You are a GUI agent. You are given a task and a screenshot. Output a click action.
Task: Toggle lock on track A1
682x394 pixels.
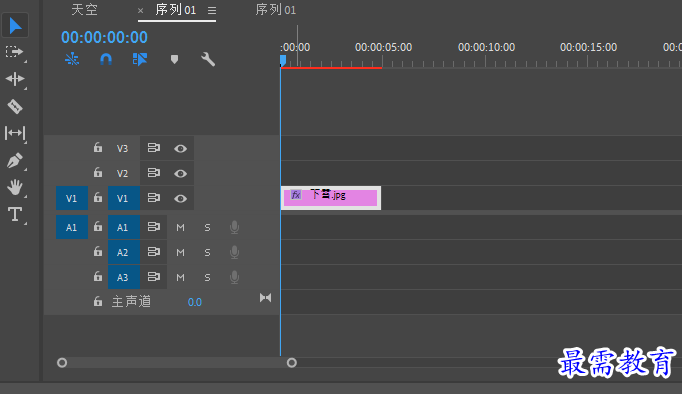tap(98, 227)
